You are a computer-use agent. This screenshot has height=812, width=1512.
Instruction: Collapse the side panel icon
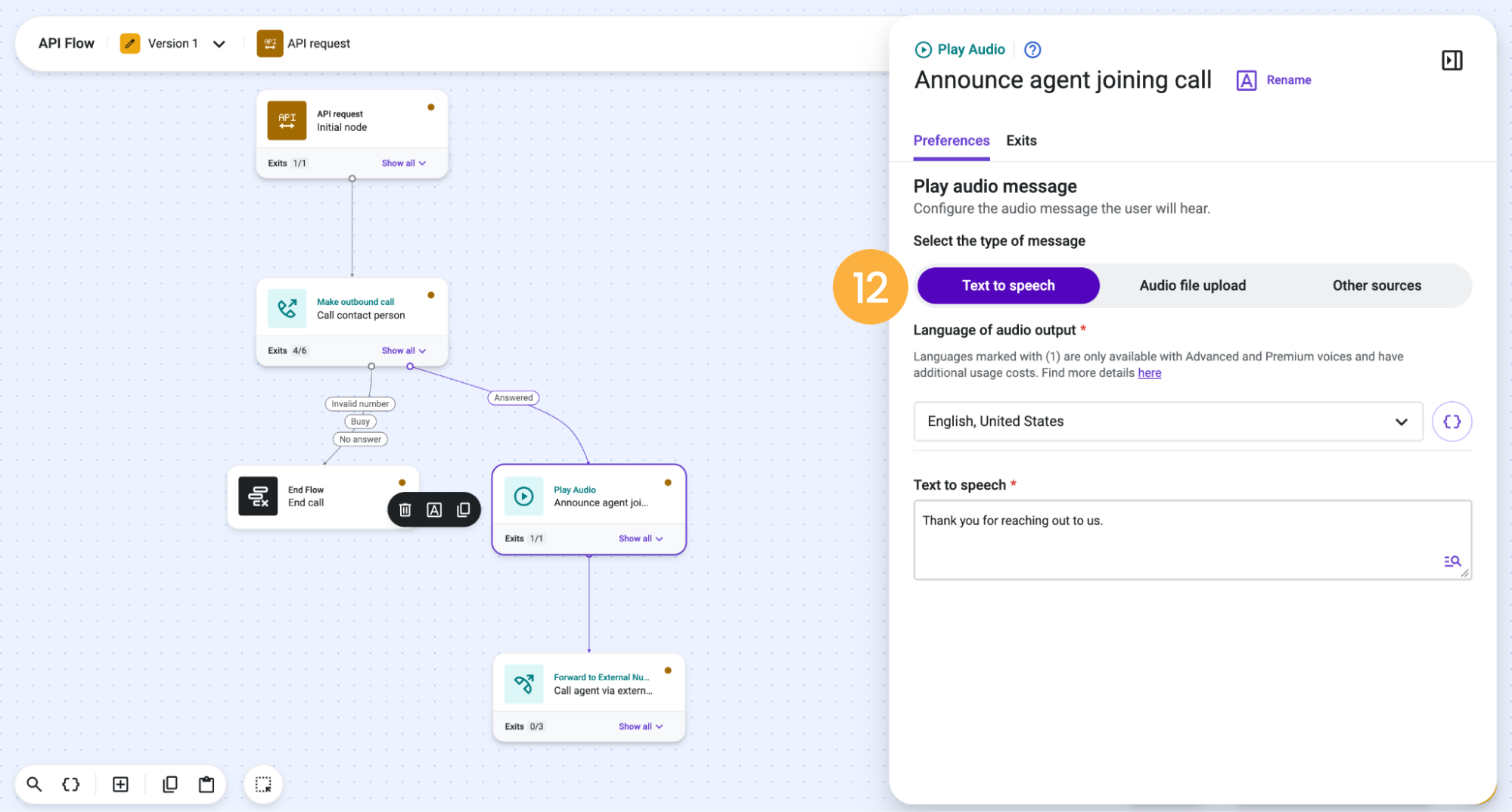pos(1451,61)
